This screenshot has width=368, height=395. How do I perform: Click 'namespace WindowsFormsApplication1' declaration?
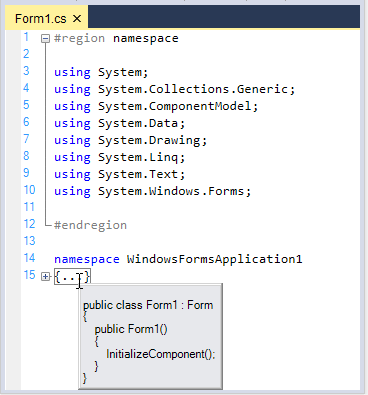[x=178, y=259]
